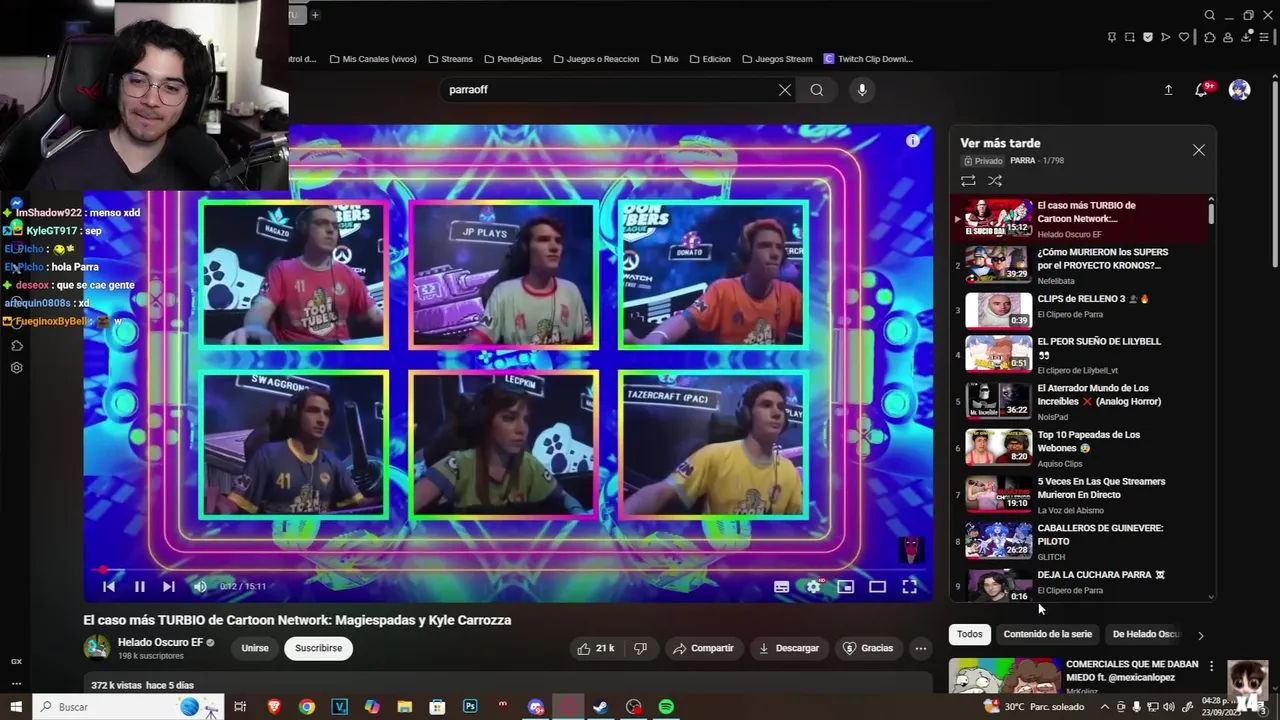This screenshot has width=1280, height=720.
Task: Click the Compartir button
Action: [703, 648]
